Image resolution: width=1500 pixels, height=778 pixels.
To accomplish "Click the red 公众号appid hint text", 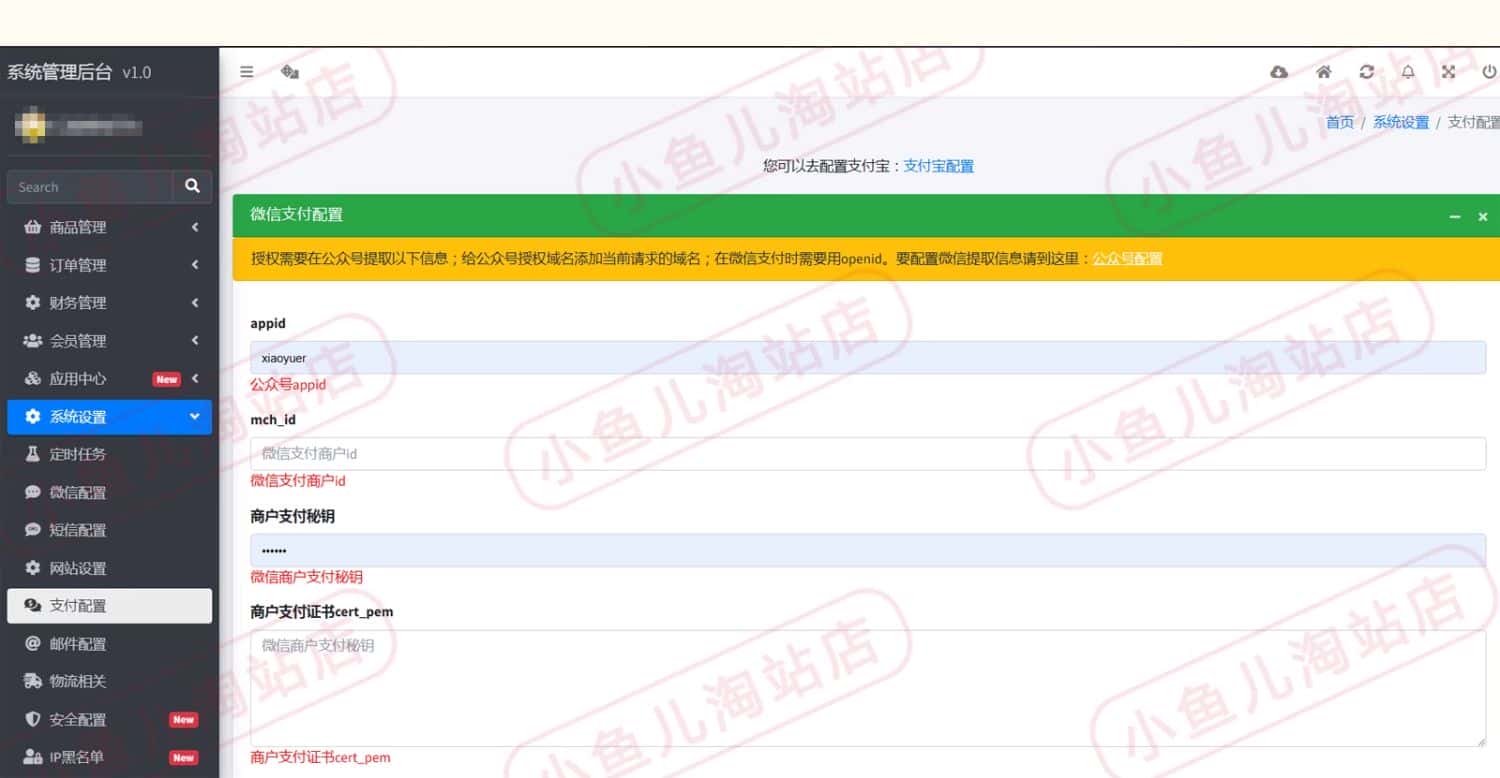I will (x=288, y=384).
